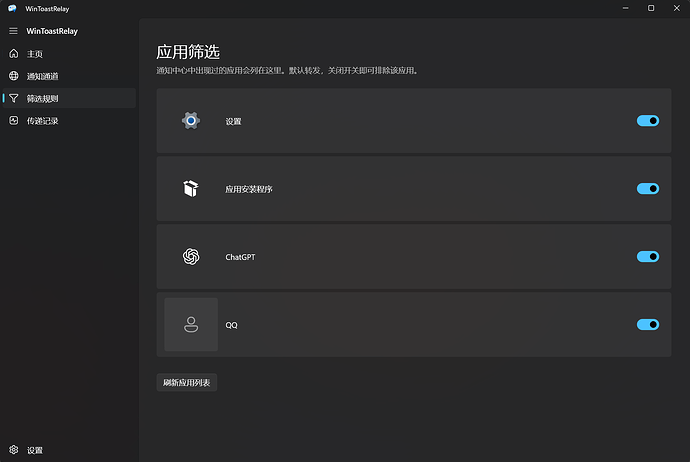
Task: Click the WinToastRelay sidebar title
Action: (52, 31)
